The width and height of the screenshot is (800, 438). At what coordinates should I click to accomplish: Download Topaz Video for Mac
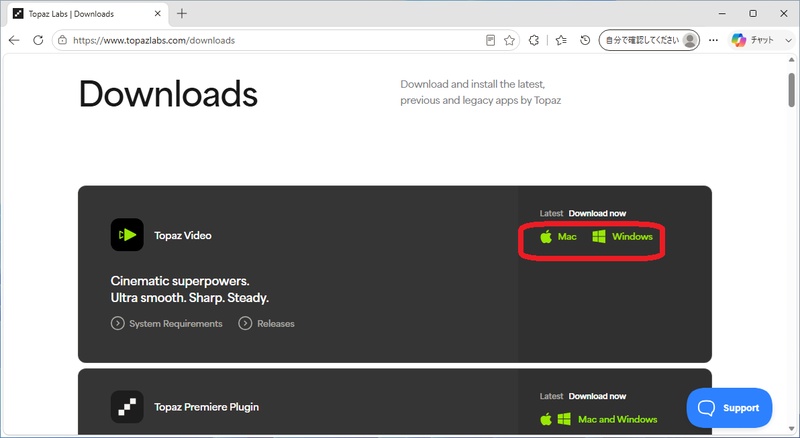coord(567,236)
